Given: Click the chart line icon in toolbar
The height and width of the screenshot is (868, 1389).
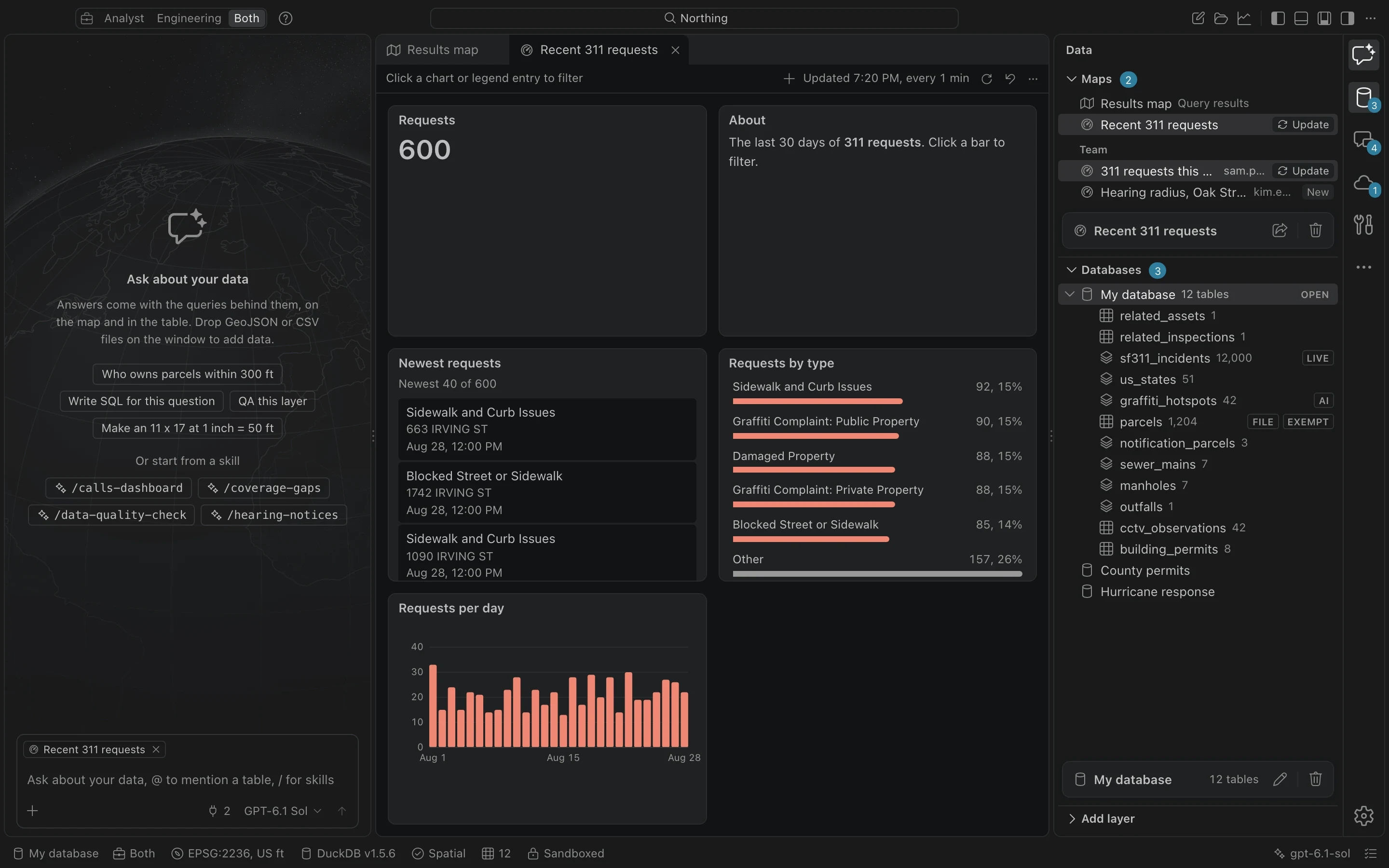Looking at the screenshot, I should click(1244, 18).
